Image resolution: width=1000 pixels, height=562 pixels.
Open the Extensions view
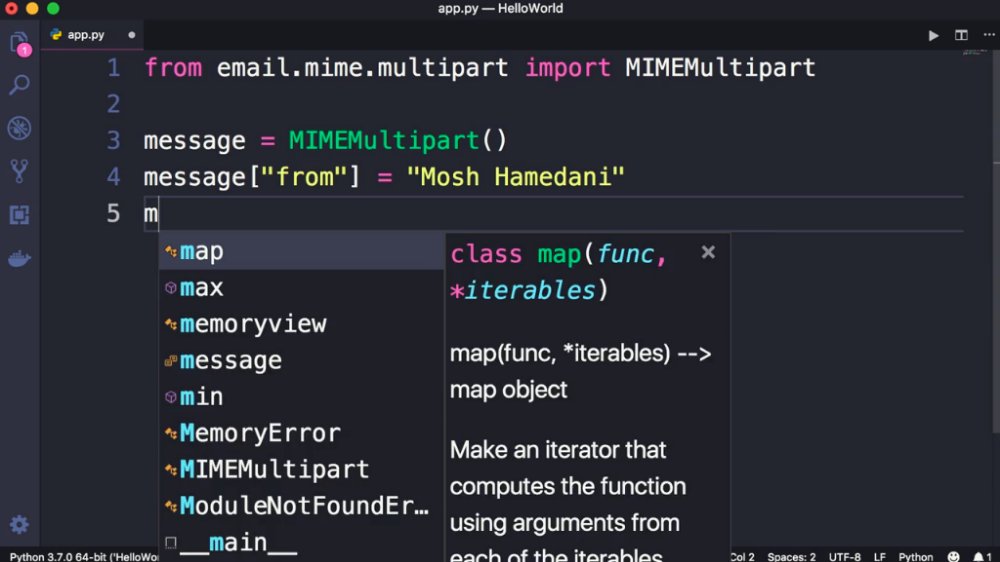tap(19, 215)
